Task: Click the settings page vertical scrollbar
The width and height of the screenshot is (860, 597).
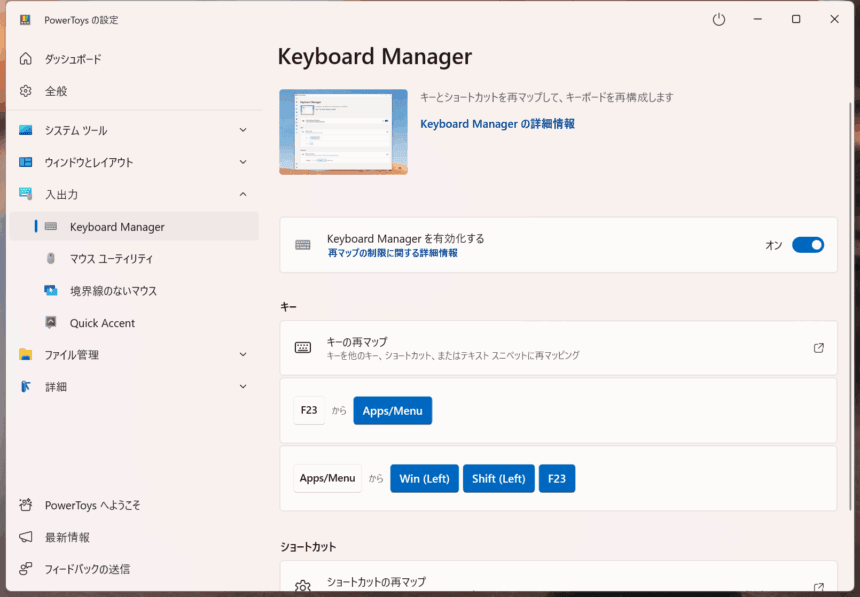Action: 851,307
